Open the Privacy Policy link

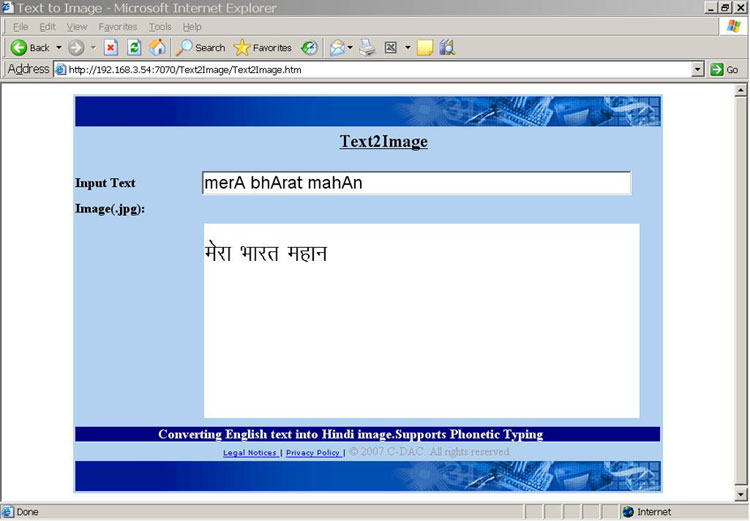tap(312, 453)
